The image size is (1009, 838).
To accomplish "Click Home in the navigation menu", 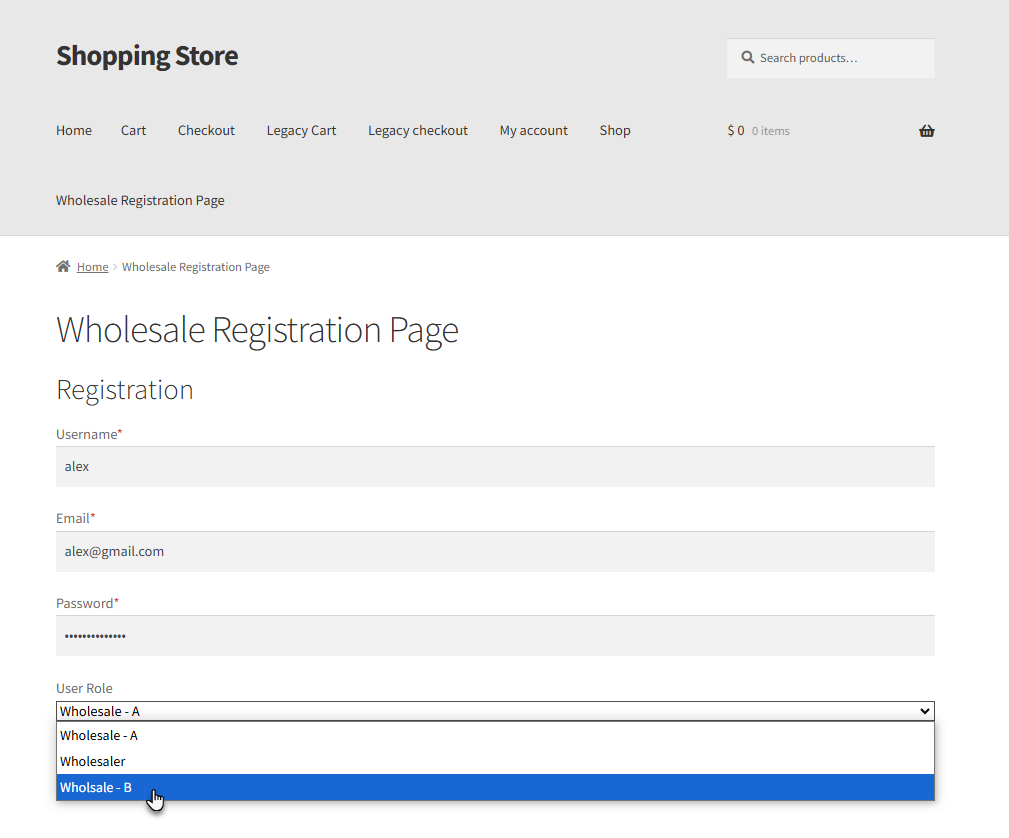I will coord(73,130).
